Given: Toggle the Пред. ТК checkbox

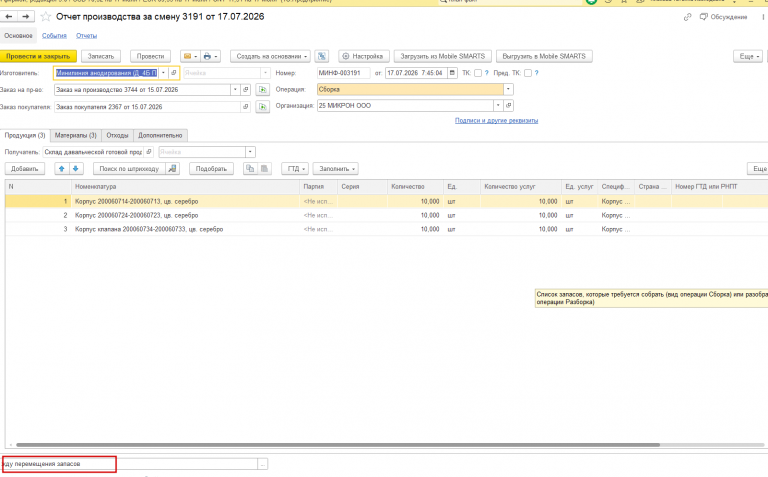Looking at the screenshot, I should pos(528,73).
